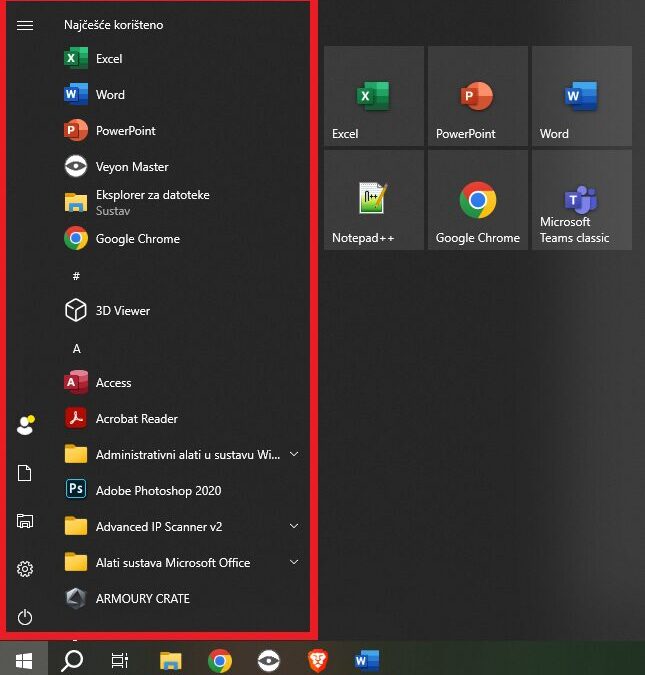The height and width of the screenshot is (675, 645).
Task: Click the # letter group header
Action: tap(76, 276)
